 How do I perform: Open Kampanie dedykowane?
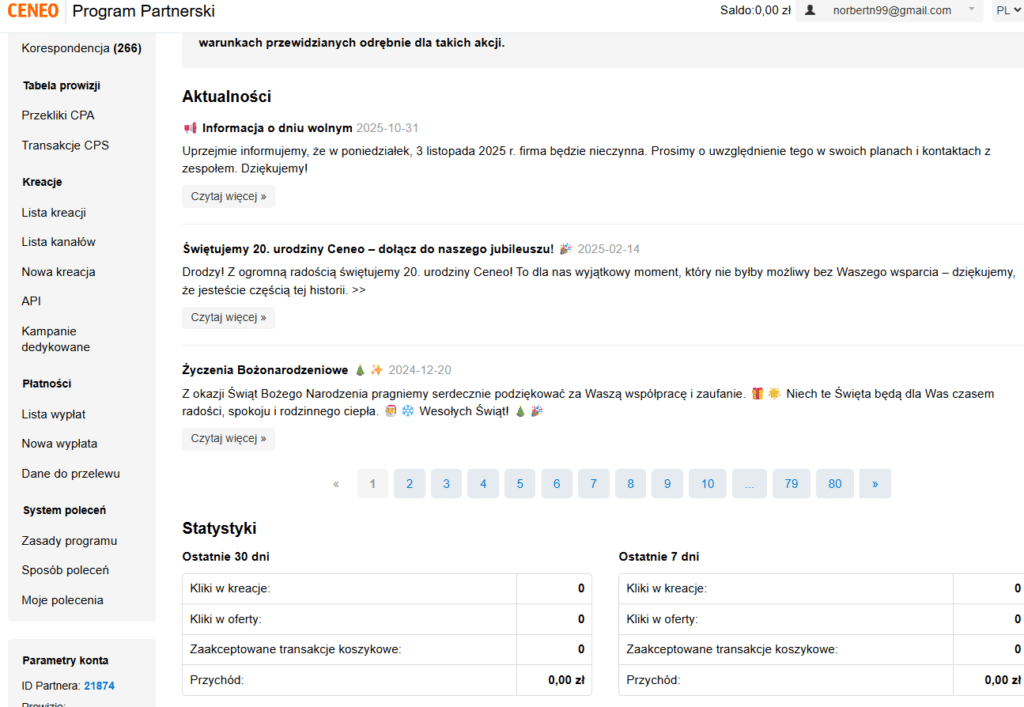pos(56,339)
